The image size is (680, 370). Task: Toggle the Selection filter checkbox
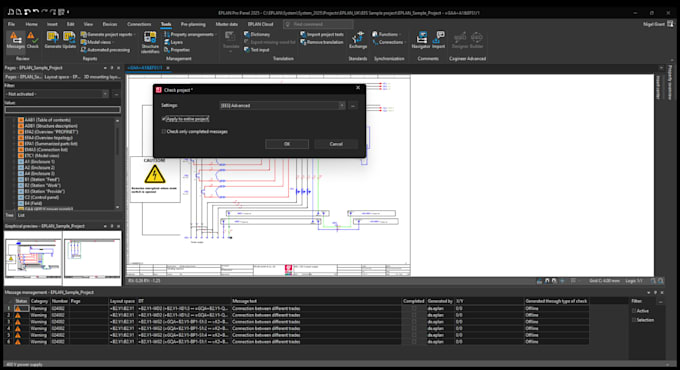(634, 320)
